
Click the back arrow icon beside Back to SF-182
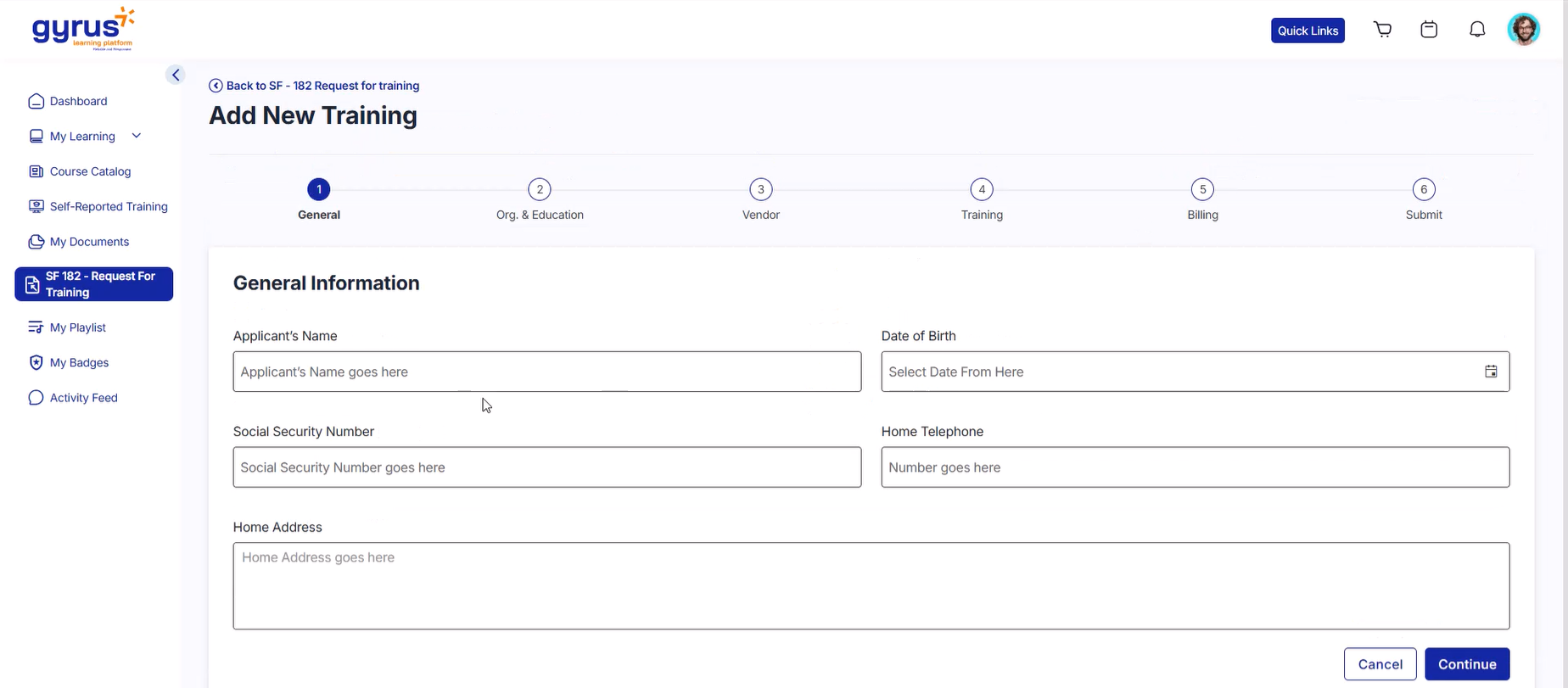click(x=216, y=86)
